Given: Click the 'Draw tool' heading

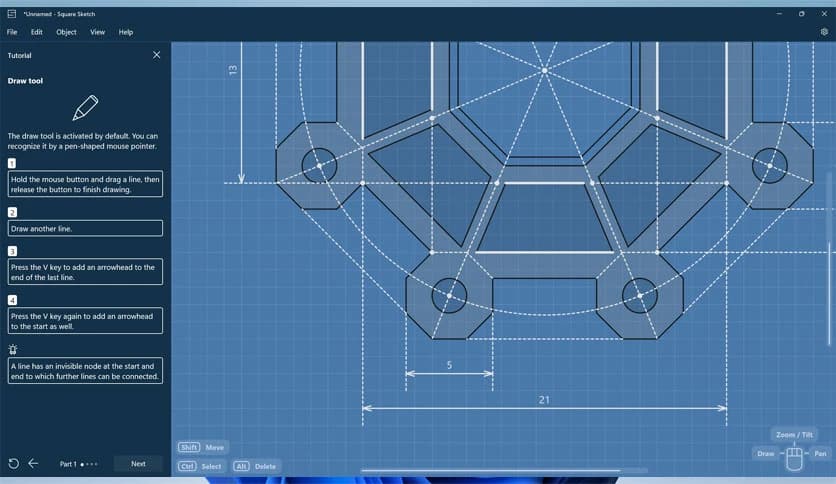Looking at the screenshot, I should (25, 81).
